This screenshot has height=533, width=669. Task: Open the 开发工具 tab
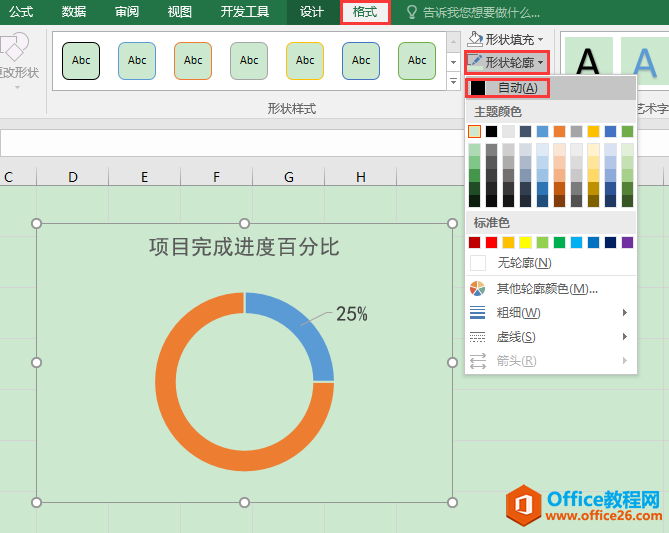coord(245,12)
